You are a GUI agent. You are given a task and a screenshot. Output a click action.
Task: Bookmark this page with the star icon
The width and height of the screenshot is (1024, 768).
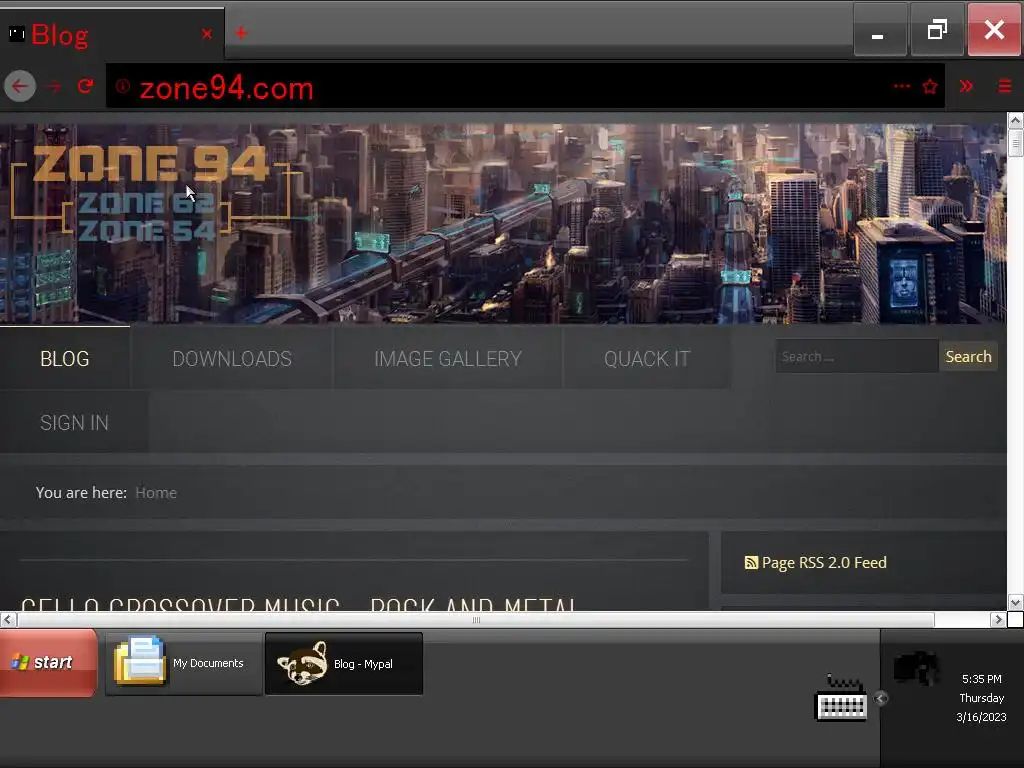[x=930, y=86]
